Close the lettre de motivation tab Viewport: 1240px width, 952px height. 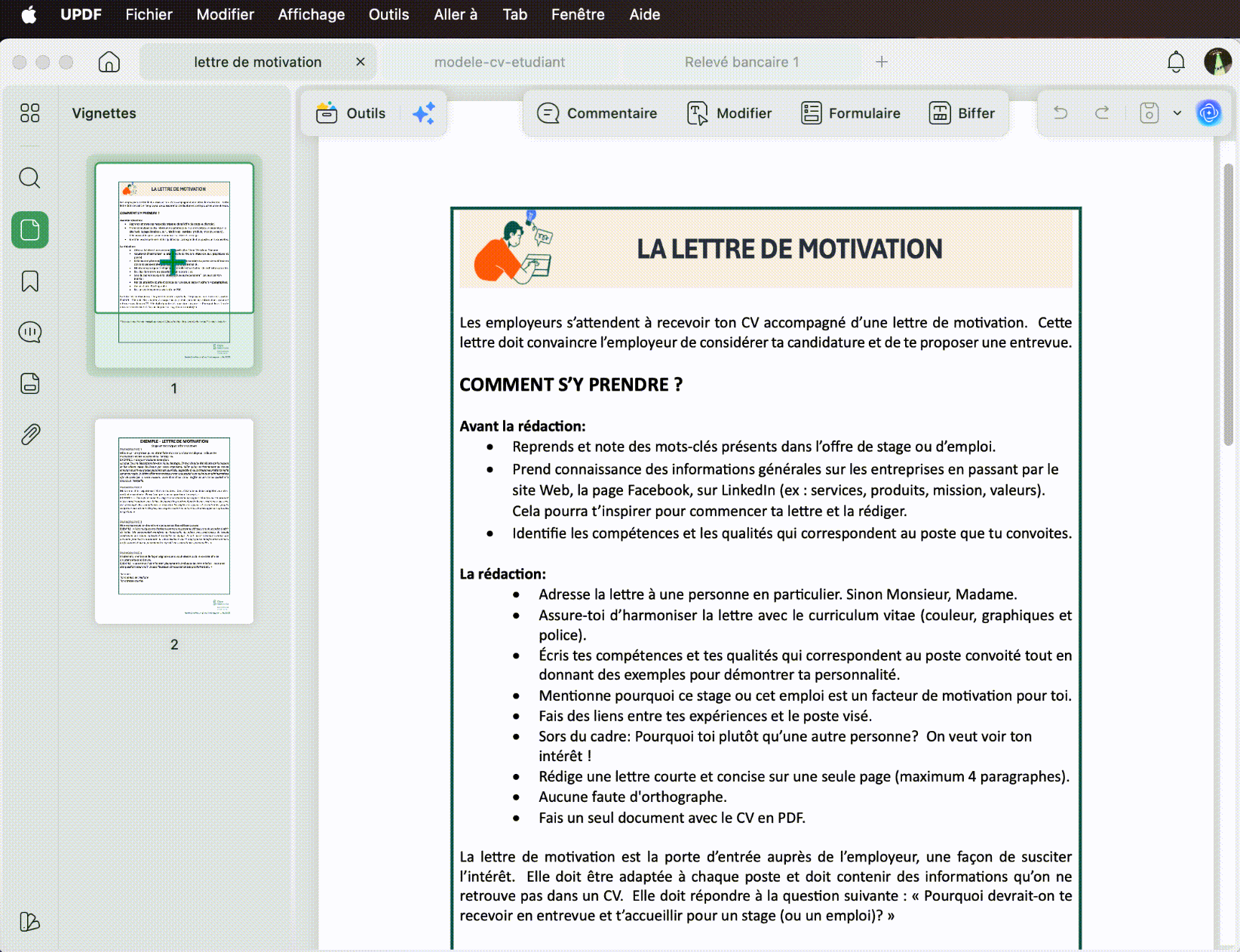coord(361,62)
